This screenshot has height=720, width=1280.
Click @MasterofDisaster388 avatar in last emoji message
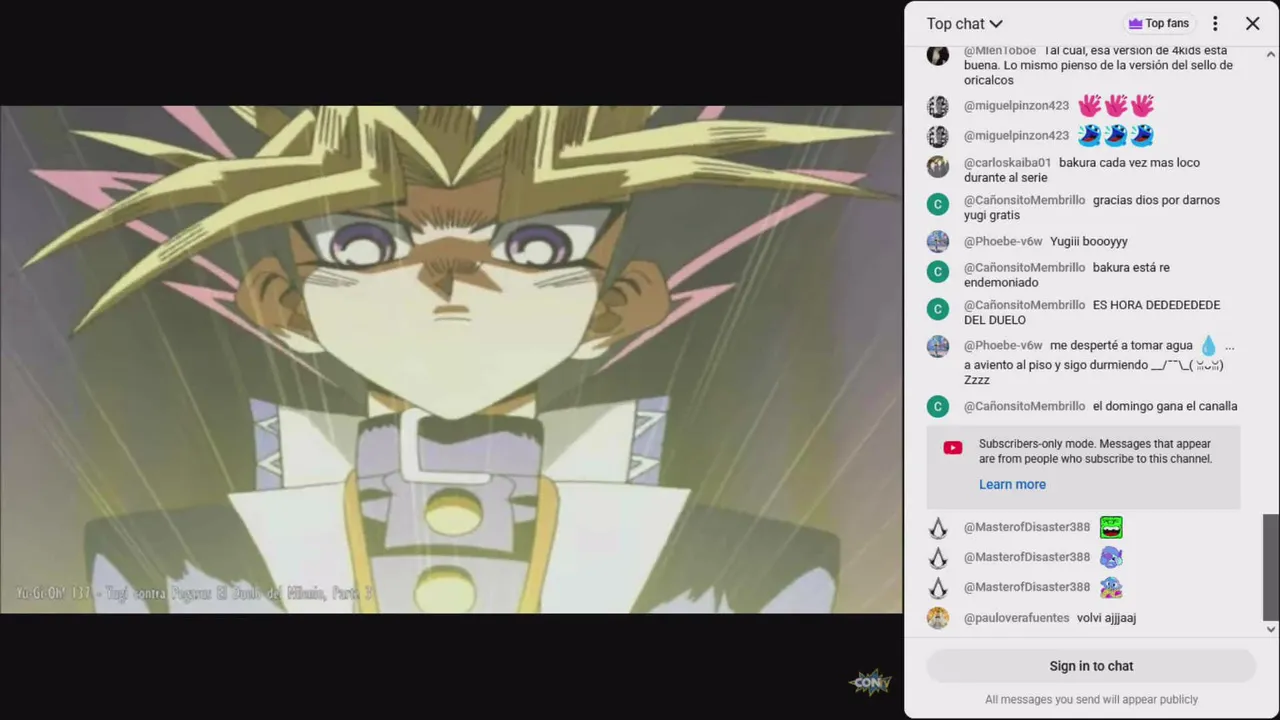click(938, 587)
